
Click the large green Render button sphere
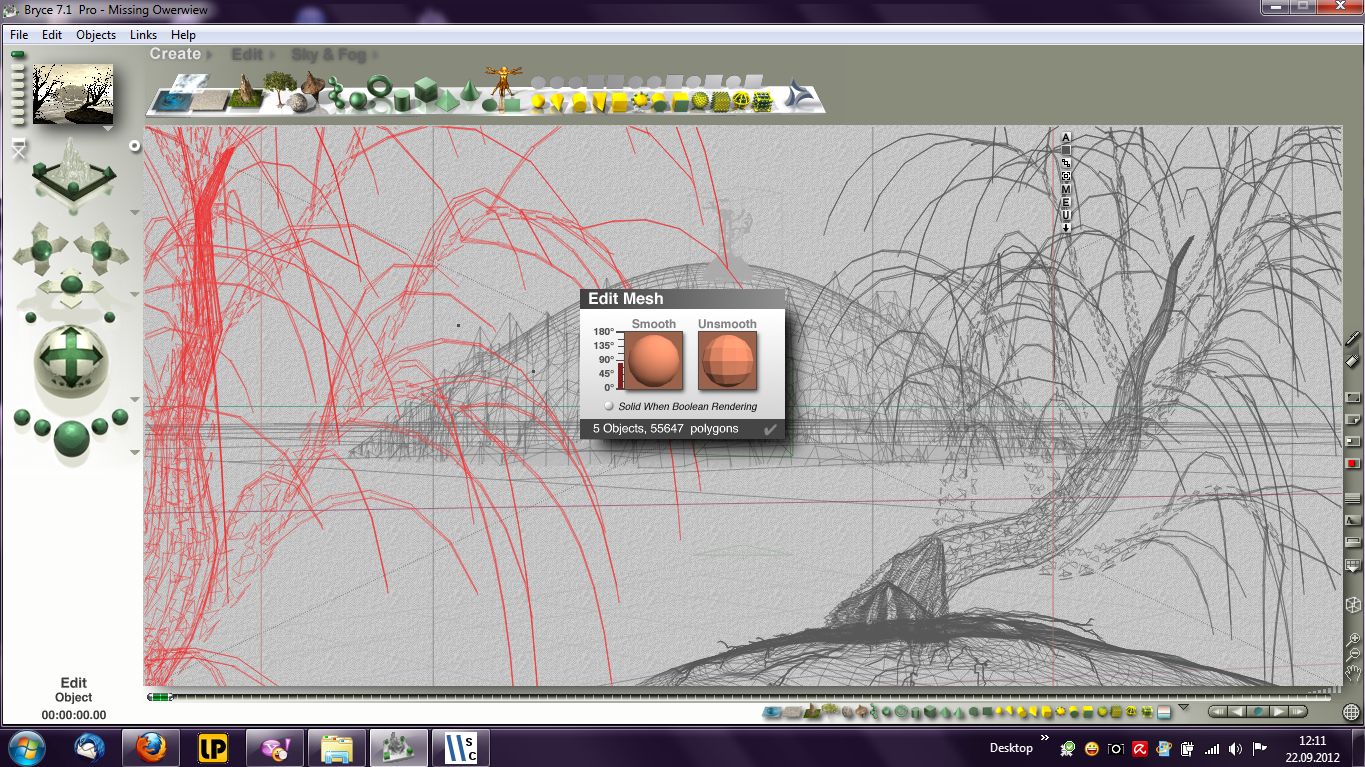[71, 437]
